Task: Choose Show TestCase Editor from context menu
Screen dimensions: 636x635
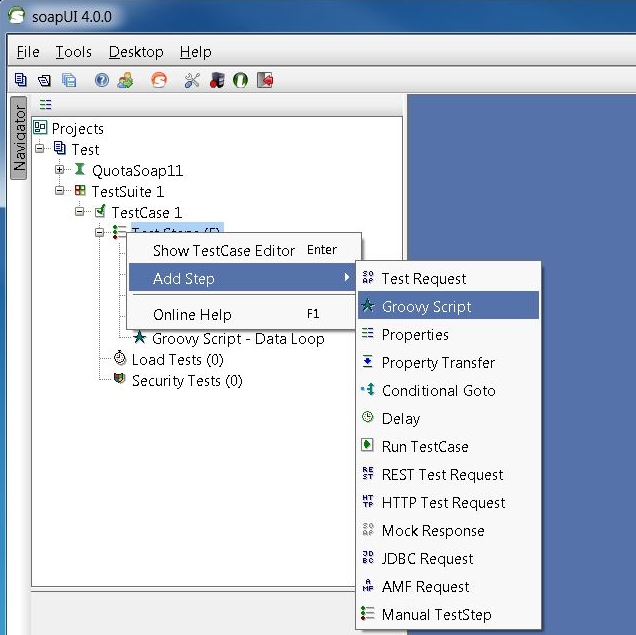Action: click(244, 250)
